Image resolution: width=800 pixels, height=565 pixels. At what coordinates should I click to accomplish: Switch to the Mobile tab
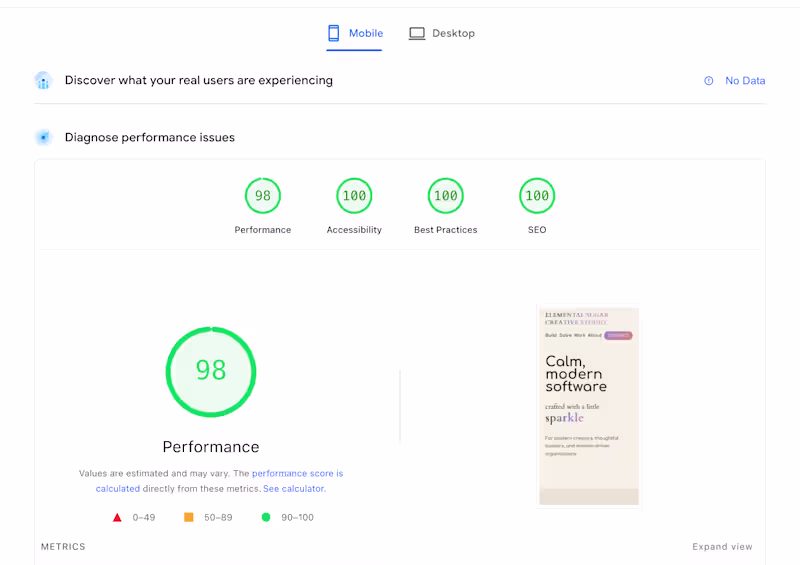coord(355,33)
